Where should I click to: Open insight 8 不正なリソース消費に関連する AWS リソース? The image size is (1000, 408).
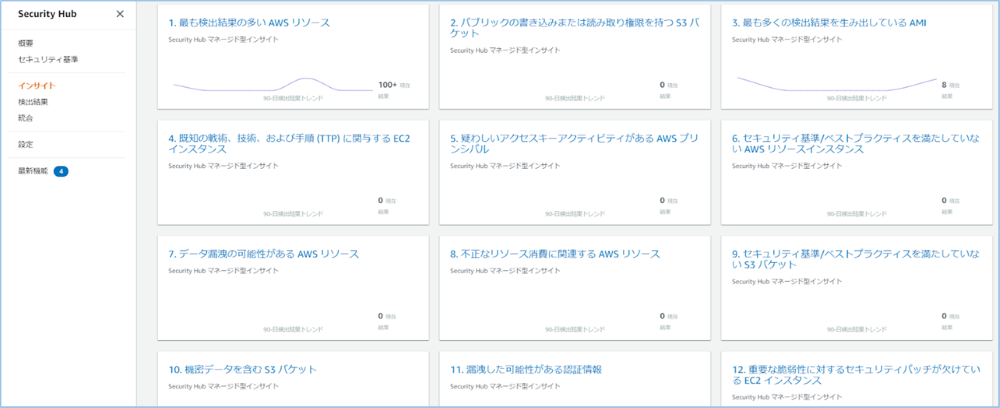[x=555, y=254]
